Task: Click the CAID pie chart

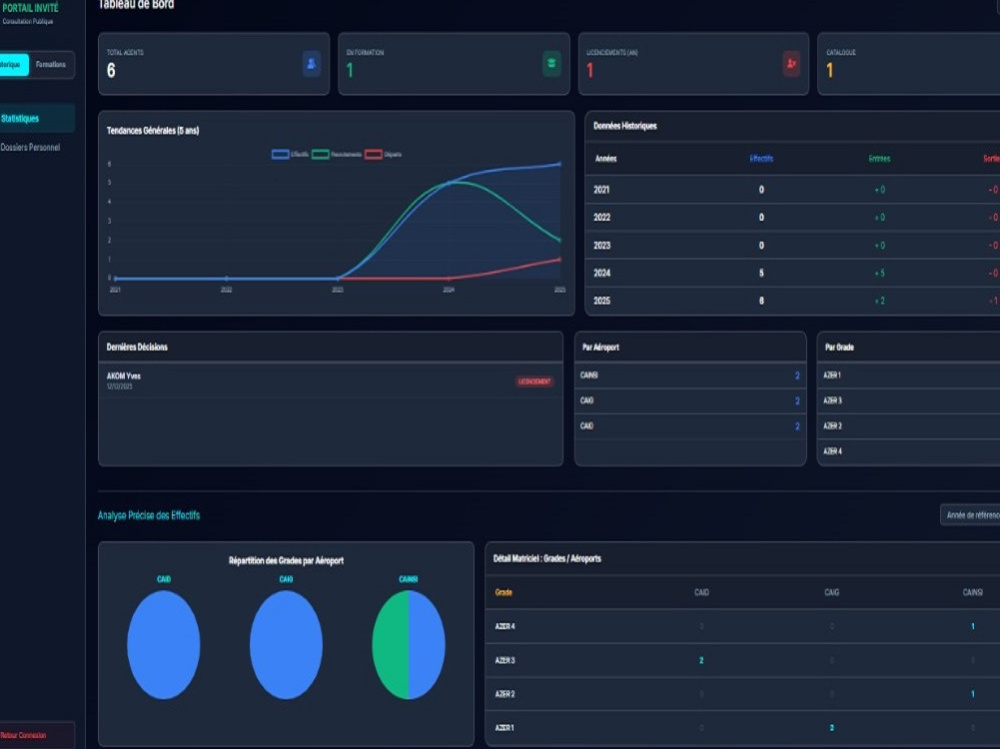Action: (x=163, y=644)
